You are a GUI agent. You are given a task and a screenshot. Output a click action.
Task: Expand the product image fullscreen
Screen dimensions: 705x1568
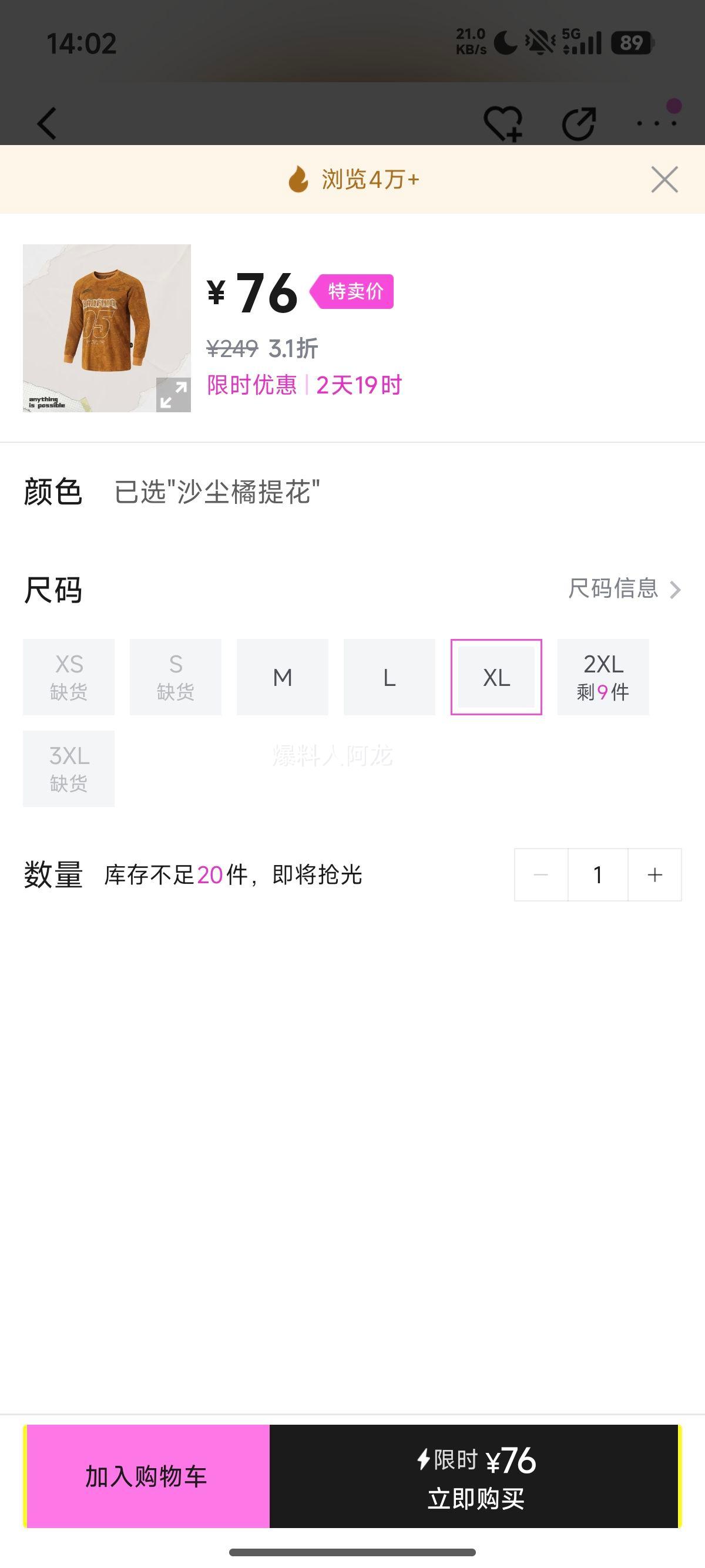173,395
